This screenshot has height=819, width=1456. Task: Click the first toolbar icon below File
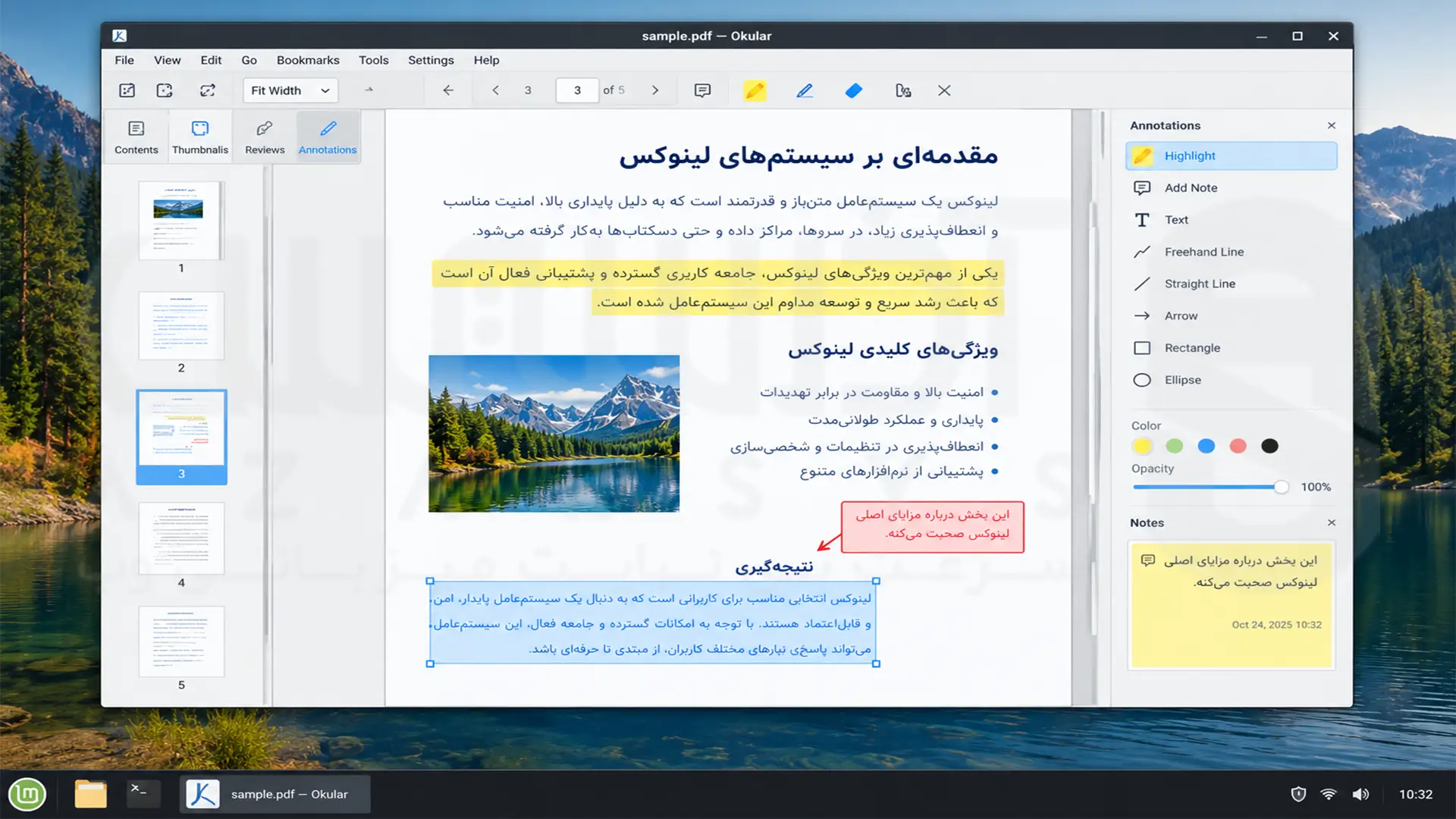[x=127, y=90]
